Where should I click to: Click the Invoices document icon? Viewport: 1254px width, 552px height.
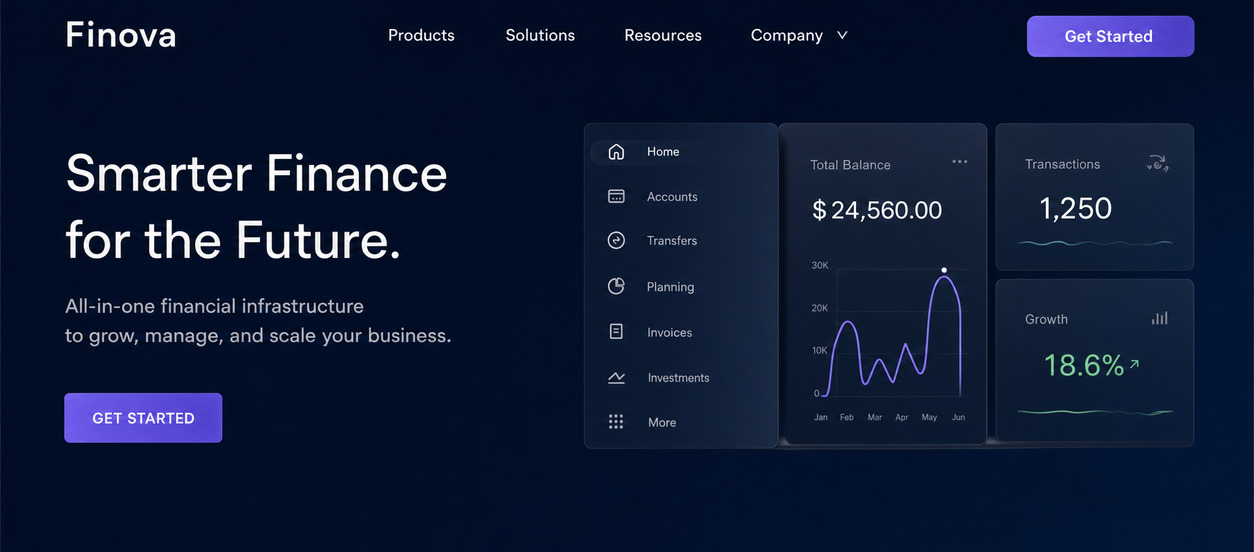click(x=616, y=331)
